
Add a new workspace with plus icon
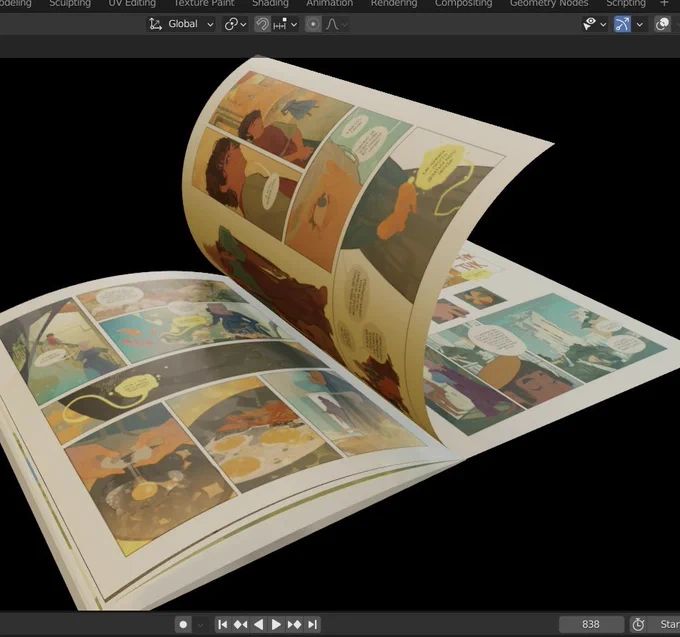[664, 3]
